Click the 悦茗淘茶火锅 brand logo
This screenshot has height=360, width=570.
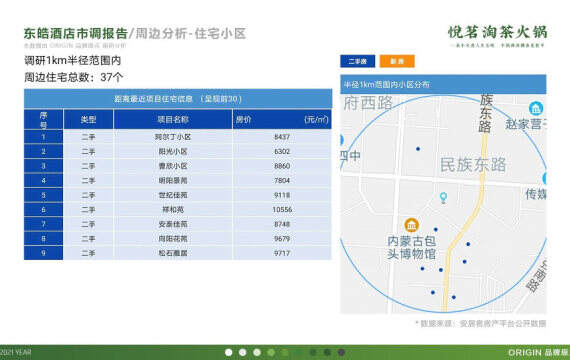coord(497,36)
